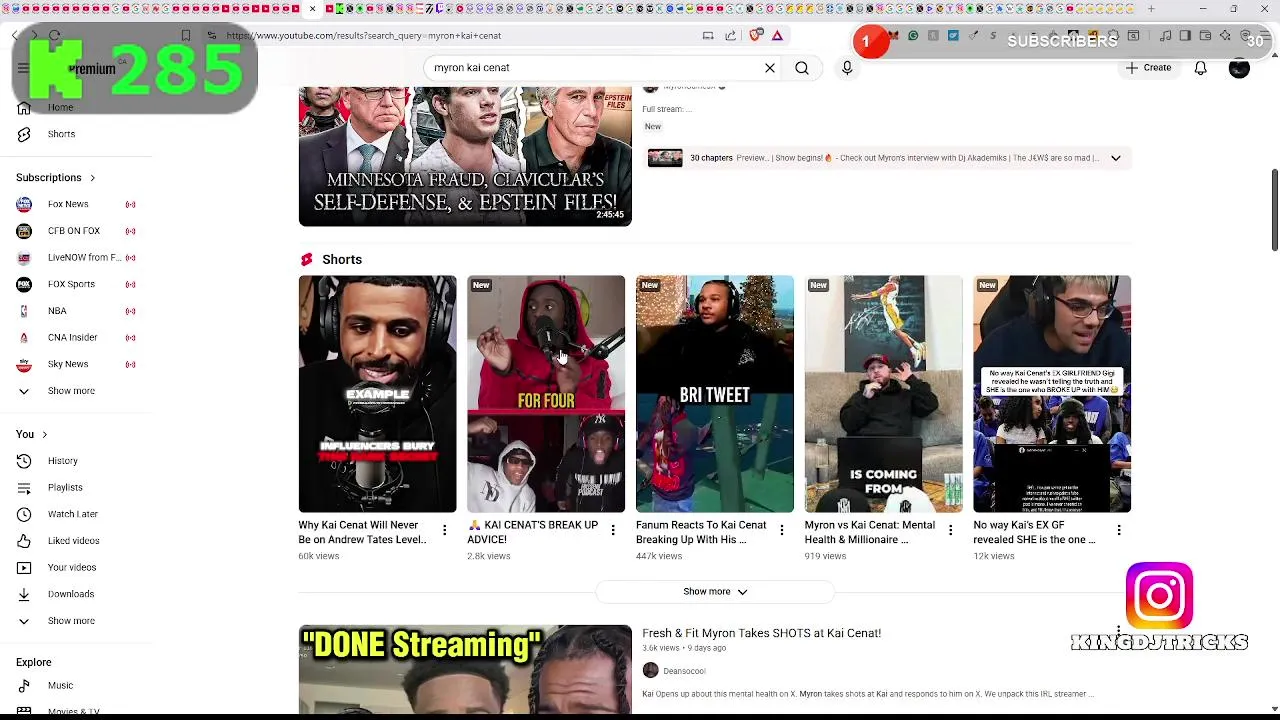Open the account avatar menu
Screen dimensions: 1280x720
[1239, 68]
